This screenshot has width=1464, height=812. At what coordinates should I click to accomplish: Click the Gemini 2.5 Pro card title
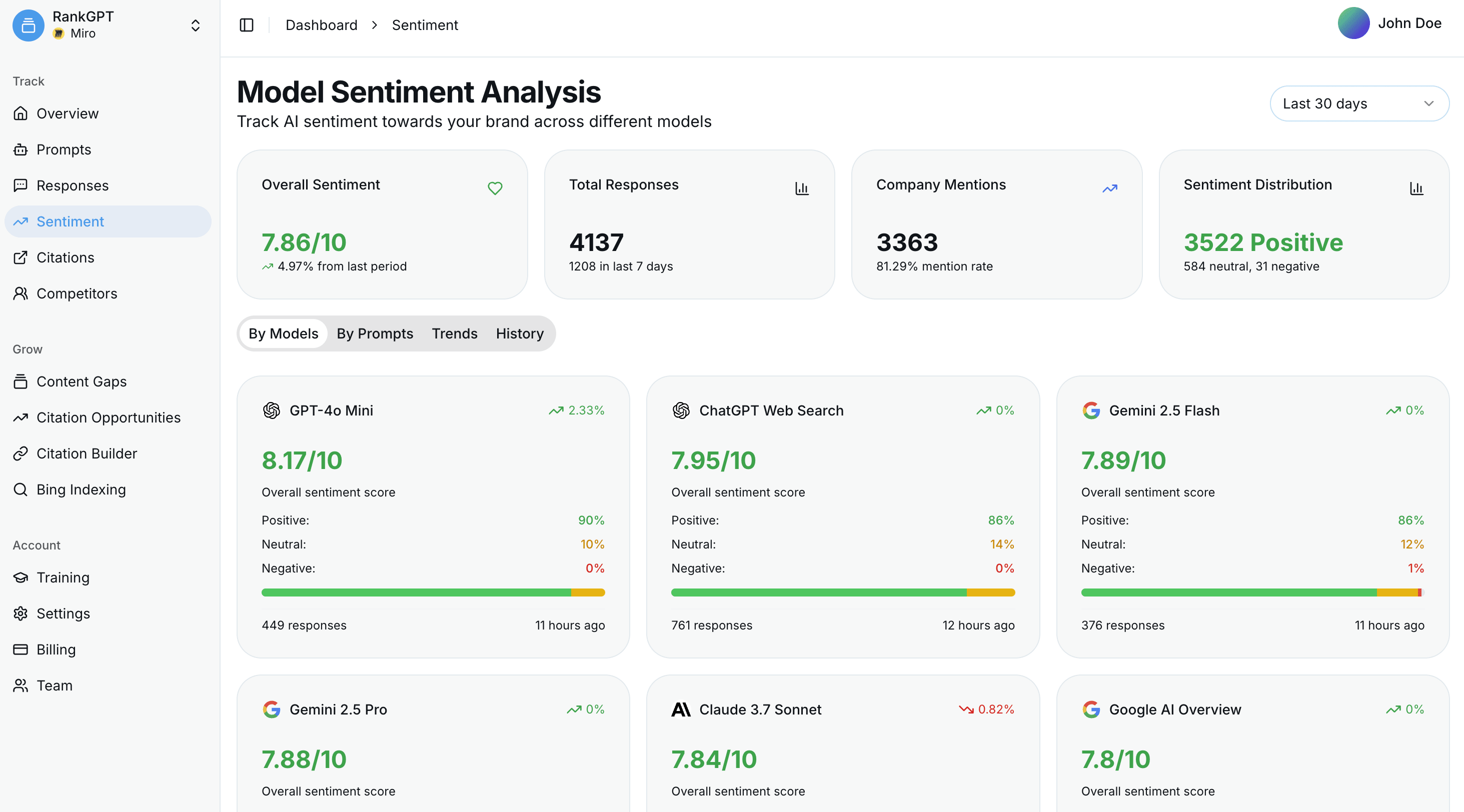click(338, 709)
